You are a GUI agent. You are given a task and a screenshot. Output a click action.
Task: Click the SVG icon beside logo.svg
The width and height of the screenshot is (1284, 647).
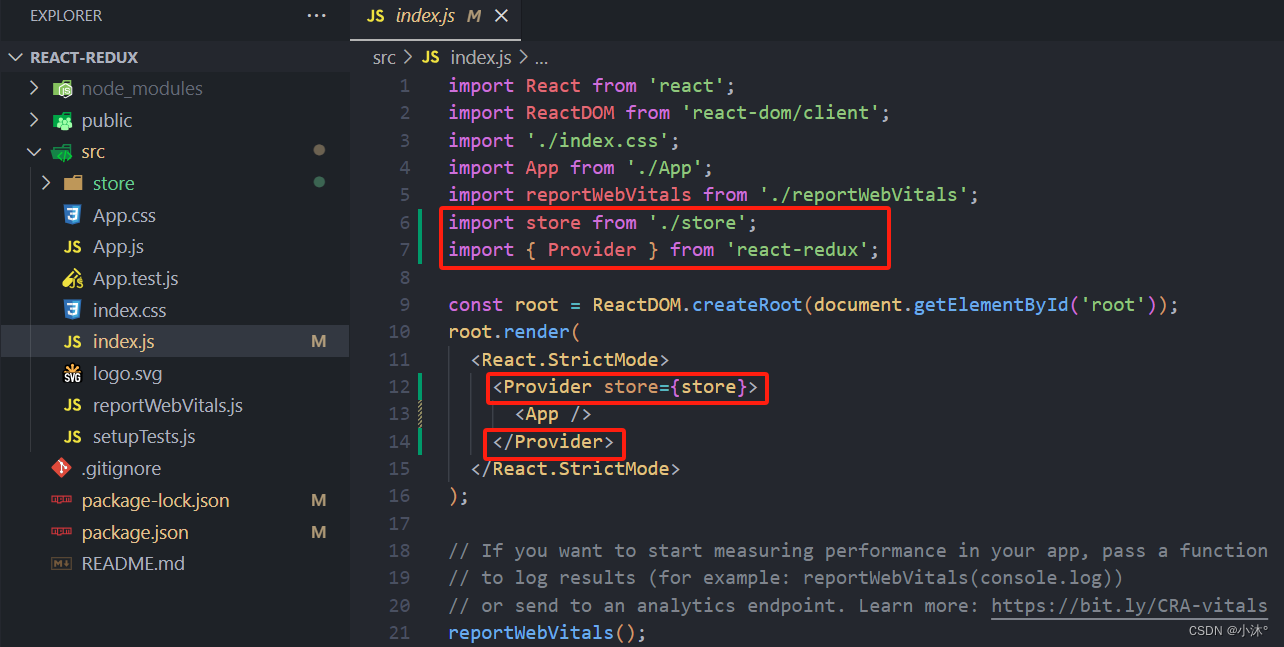click(70, 372)
